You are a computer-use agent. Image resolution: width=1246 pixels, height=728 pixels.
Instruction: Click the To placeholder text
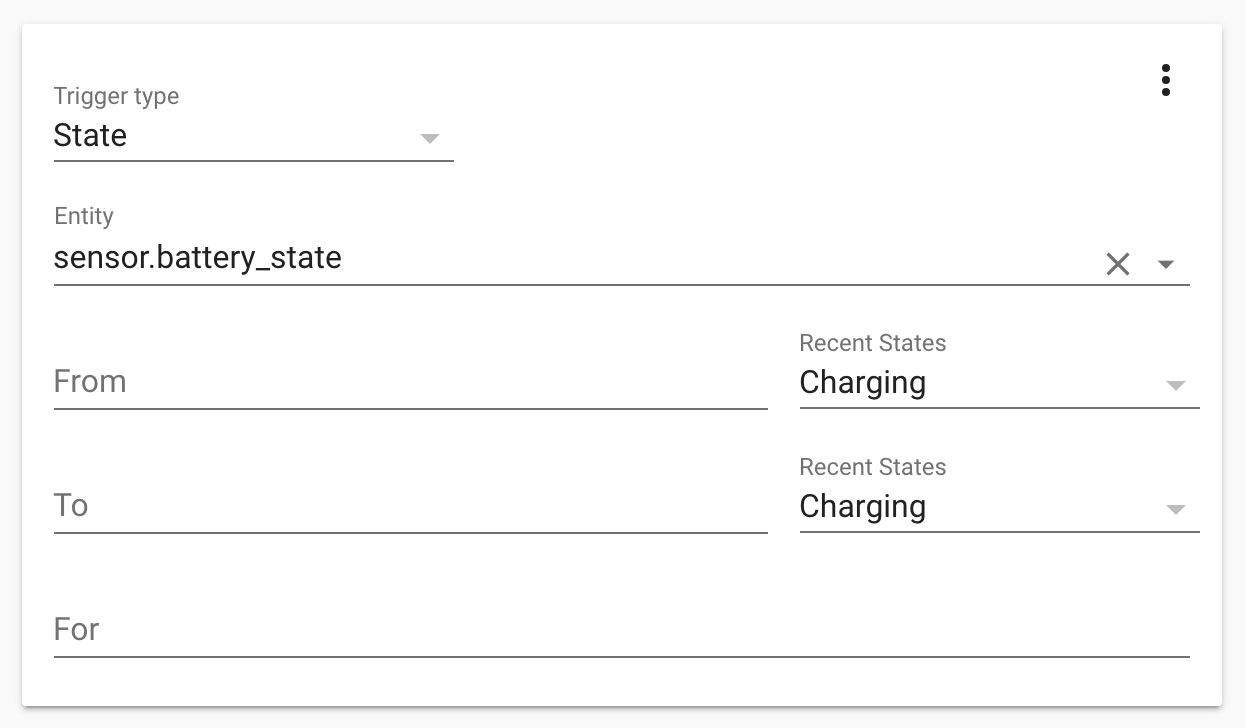[x=71, y=506]
